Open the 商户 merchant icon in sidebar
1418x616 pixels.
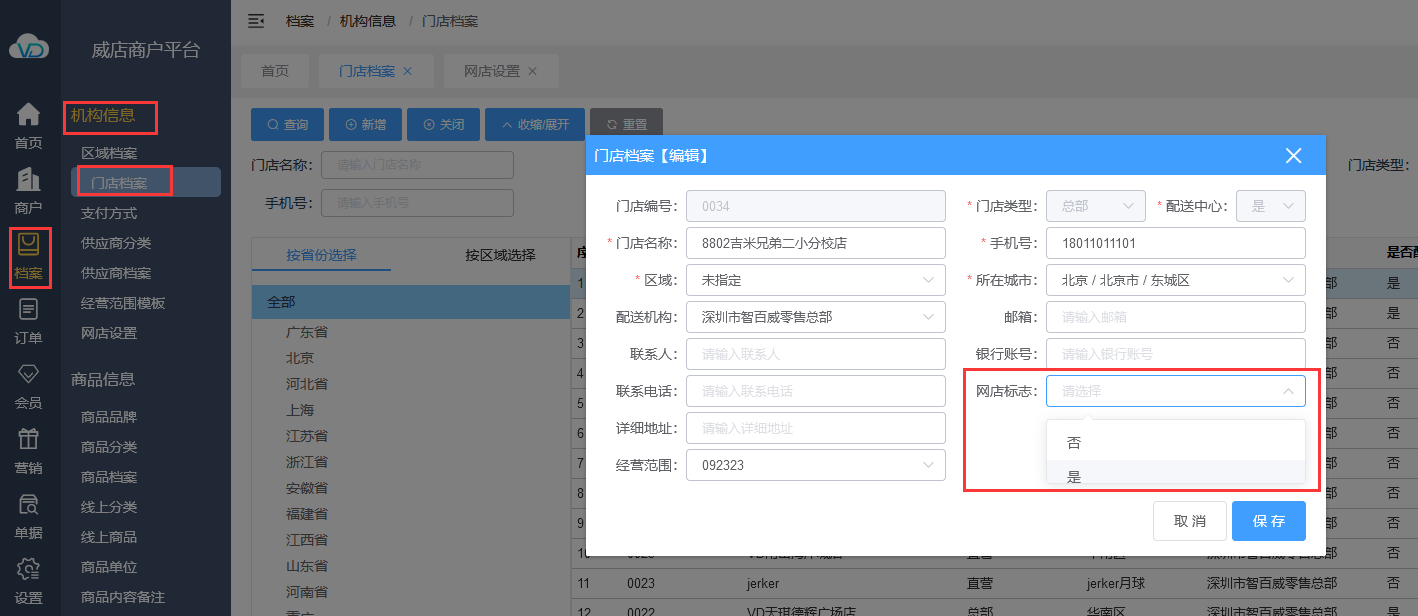coord(29,180)
